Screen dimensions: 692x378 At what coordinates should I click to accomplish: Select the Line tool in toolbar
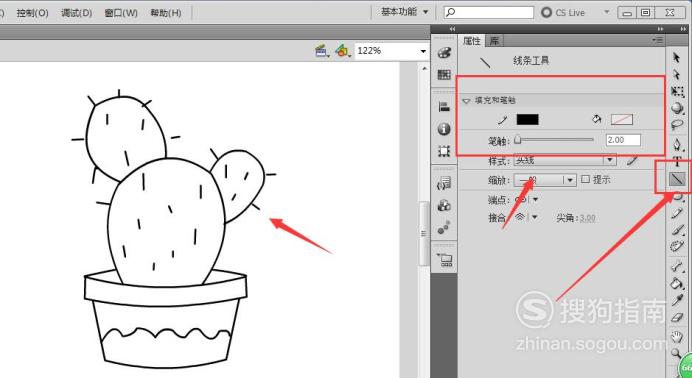point(677,179)
